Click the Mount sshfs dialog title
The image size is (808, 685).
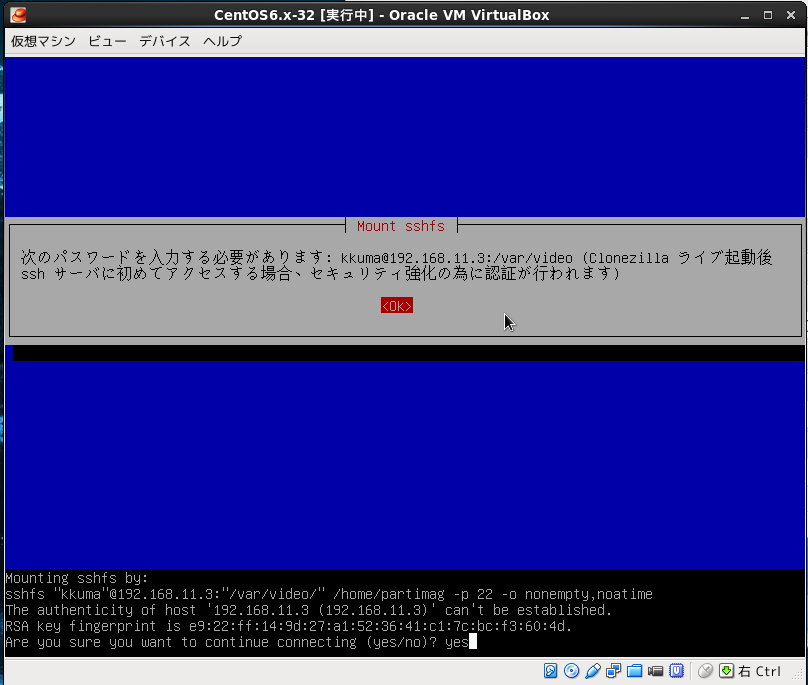(400, 226)
